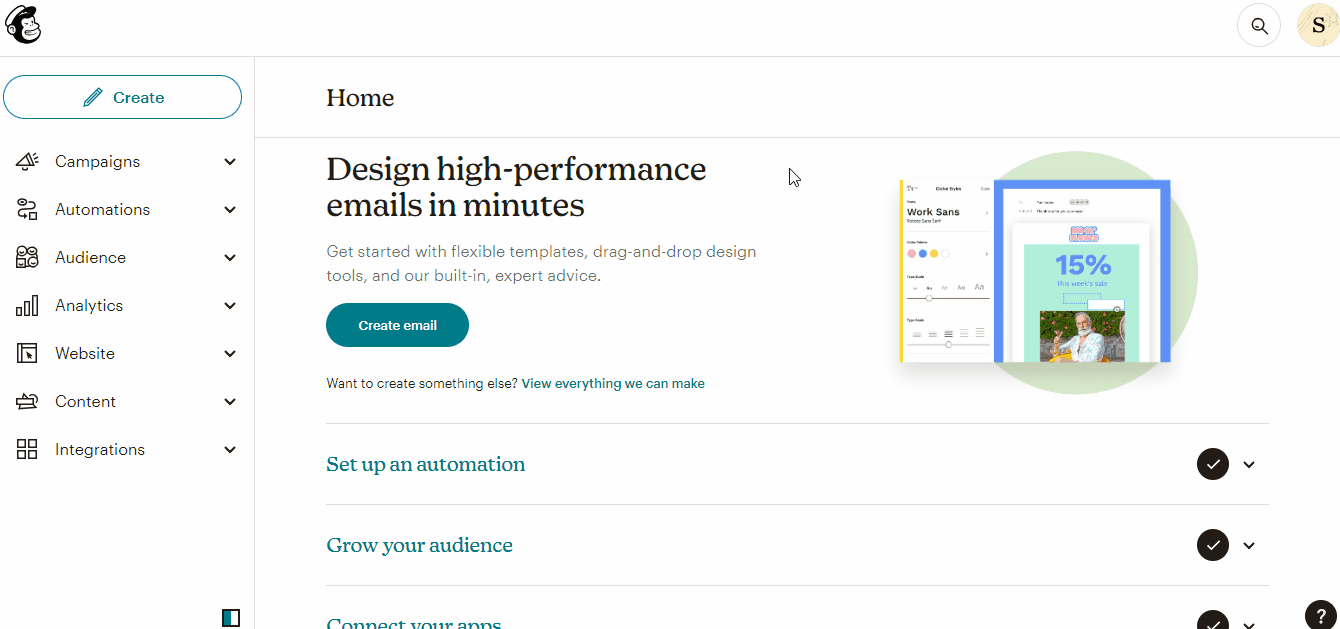Image resolution: width=1340 pixels, height=629 pixels.
Task: Select the Automations icon in sidebar
Action: pyautogui.click(x=27, y=209)
